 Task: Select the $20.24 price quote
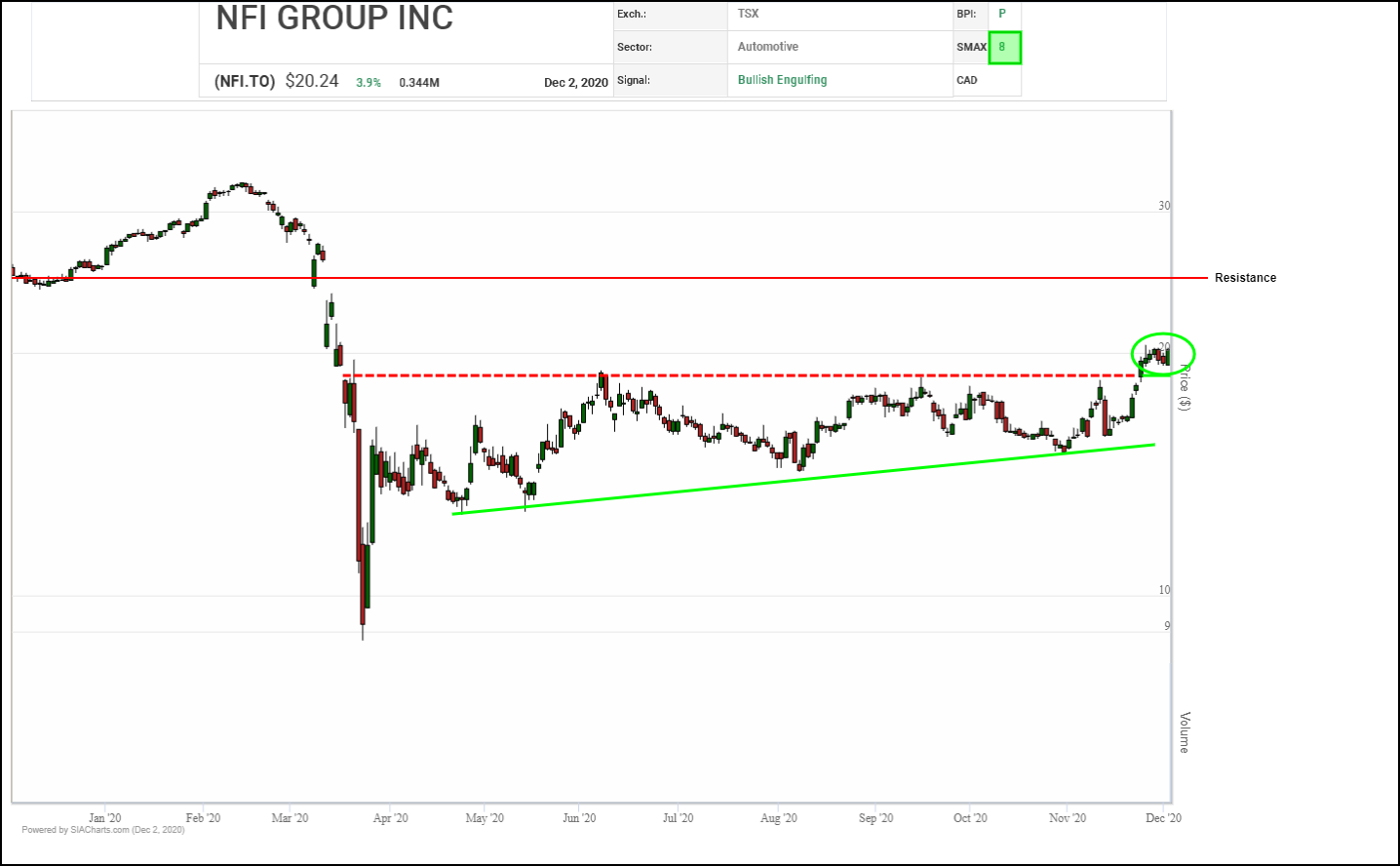[x=312, y=81]
